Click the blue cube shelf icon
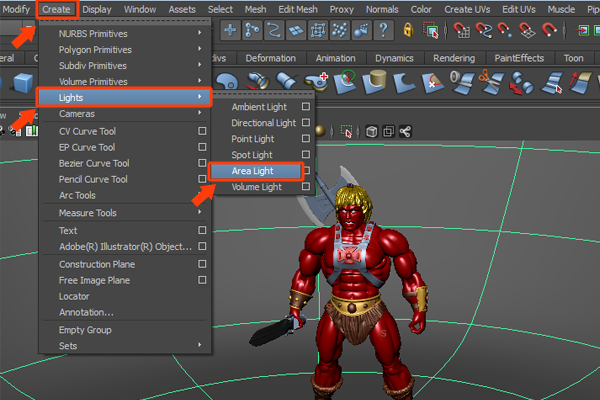Image resolution: width=600 pixels, height=400 pixels. tap(24, 80)
